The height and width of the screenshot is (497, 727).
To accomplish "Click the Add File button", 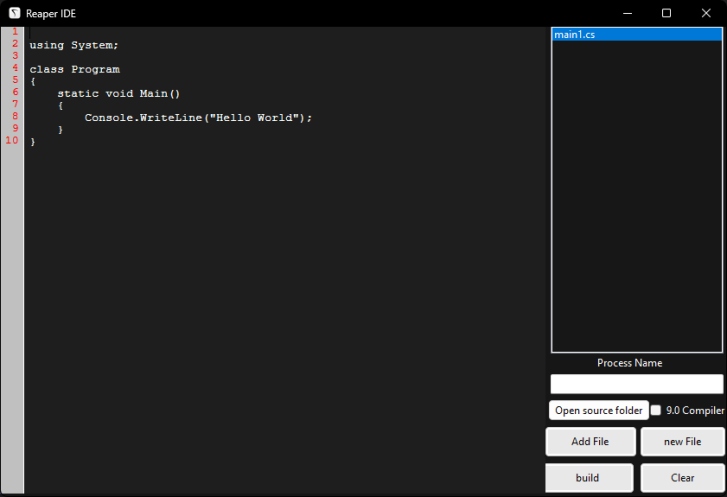I will (x=590, y=441).
